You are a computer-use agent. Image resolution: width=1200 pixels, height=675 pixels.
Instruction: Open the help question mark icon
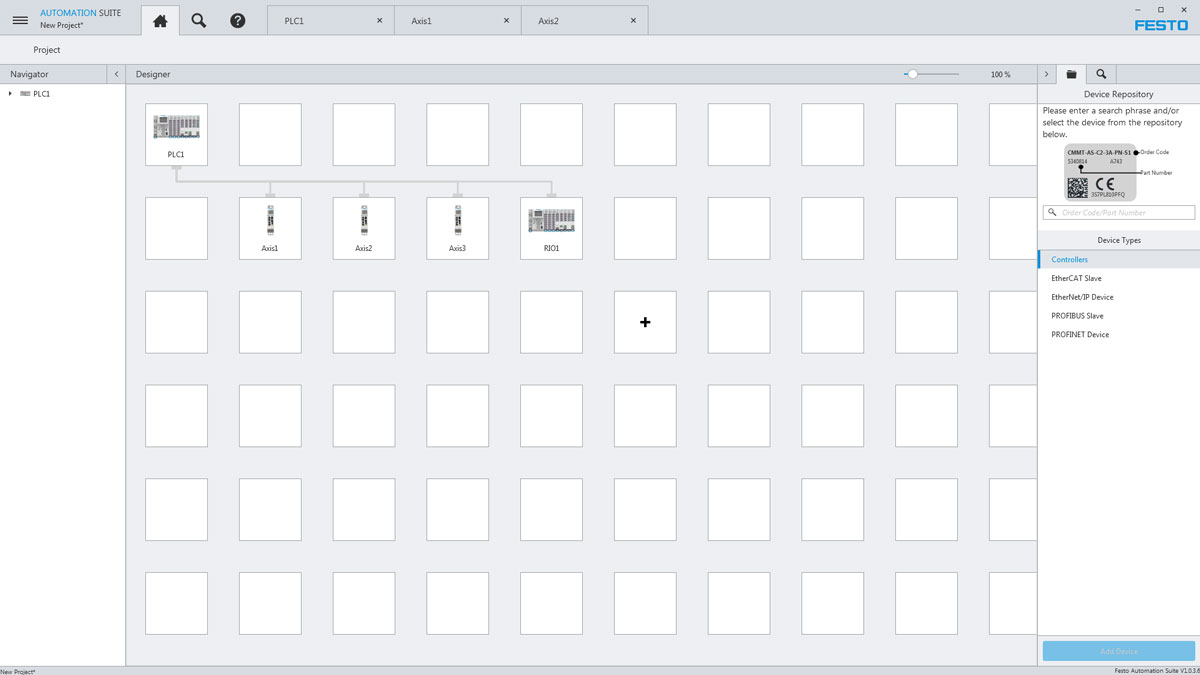click(x=238, y=20)
